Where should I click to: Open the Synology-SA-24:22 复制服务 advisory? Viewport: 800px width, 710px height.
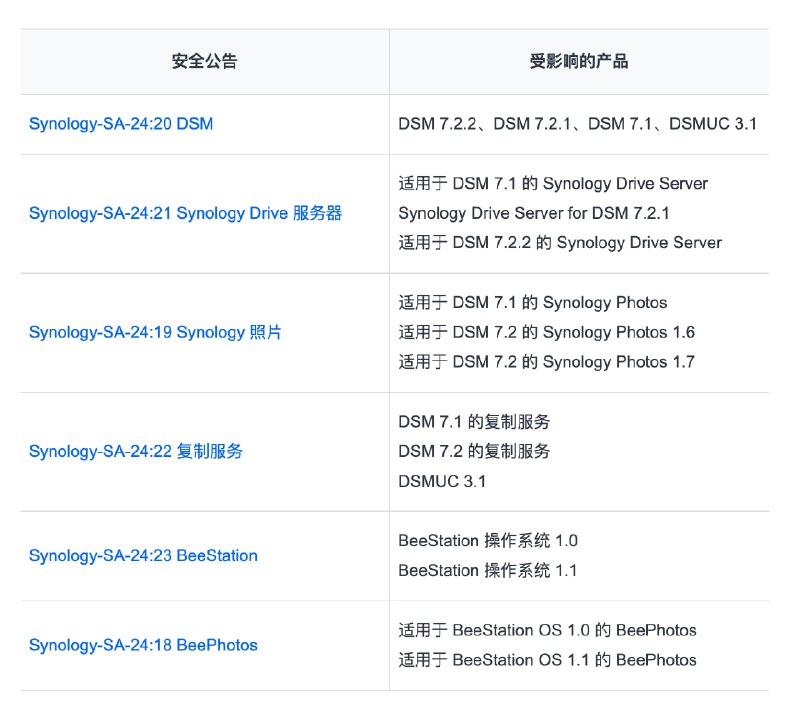coord(135,452)
